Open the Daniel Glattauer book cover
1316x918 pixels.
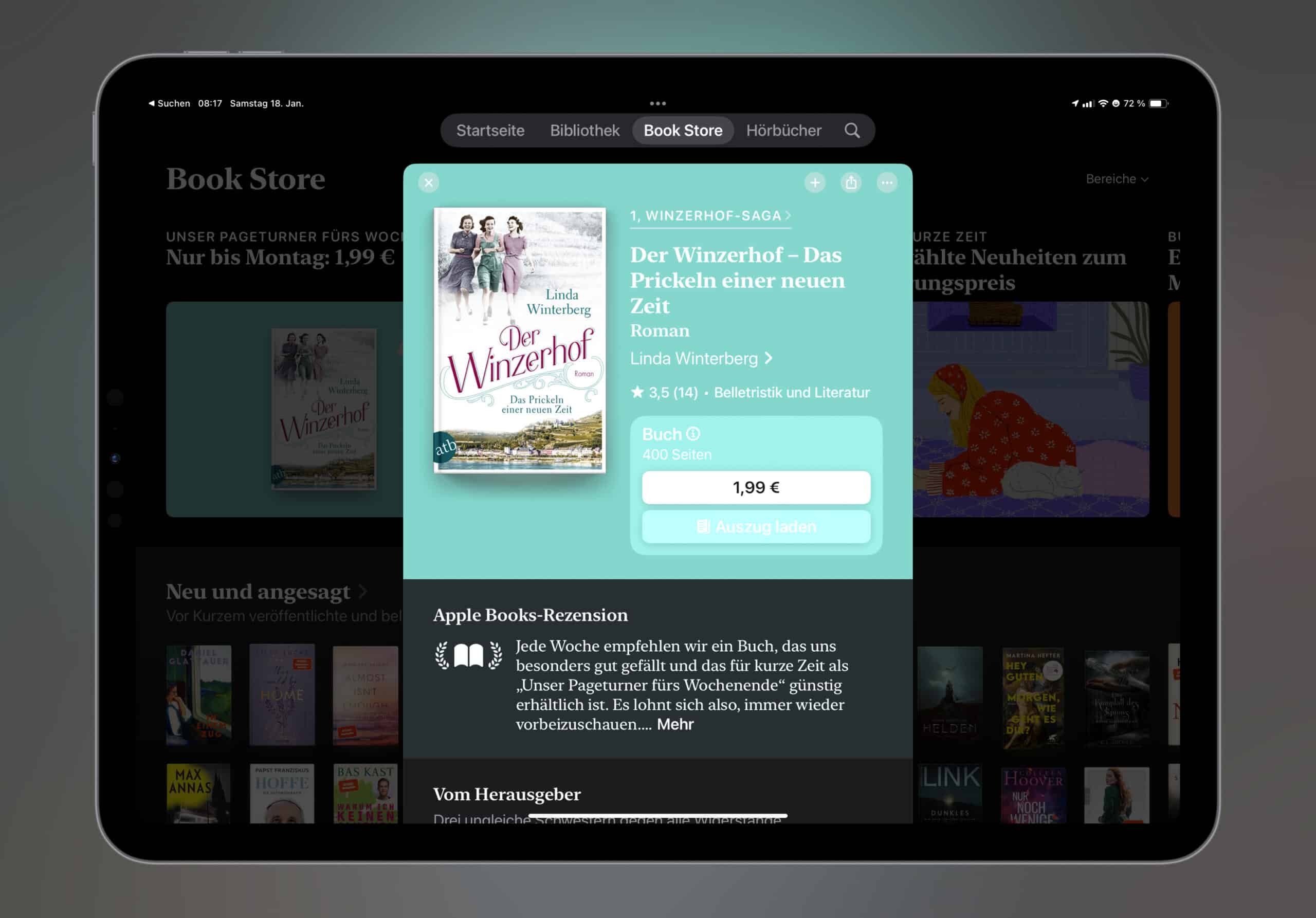point(198,694)
